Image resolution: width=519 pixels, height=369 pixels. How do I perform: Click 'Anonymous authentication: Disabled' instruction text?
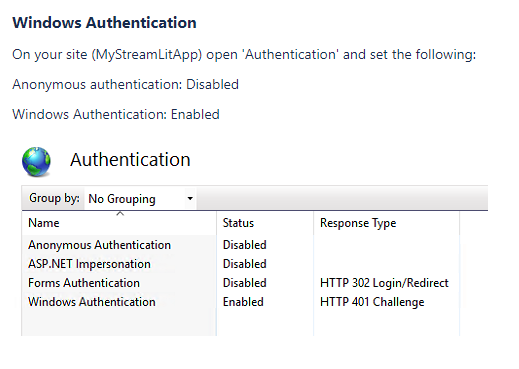pos(125,85)
